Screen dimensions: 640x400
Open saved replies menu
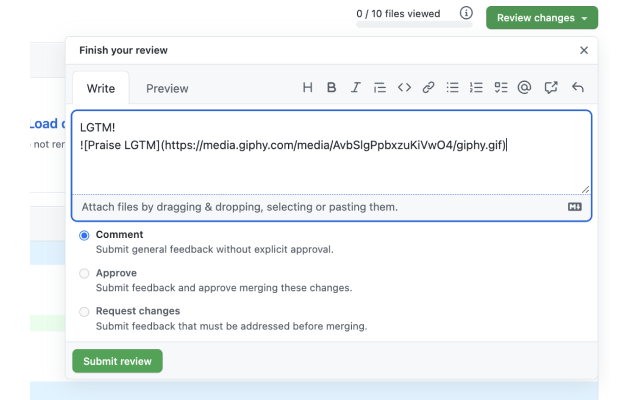coord(577,88)
